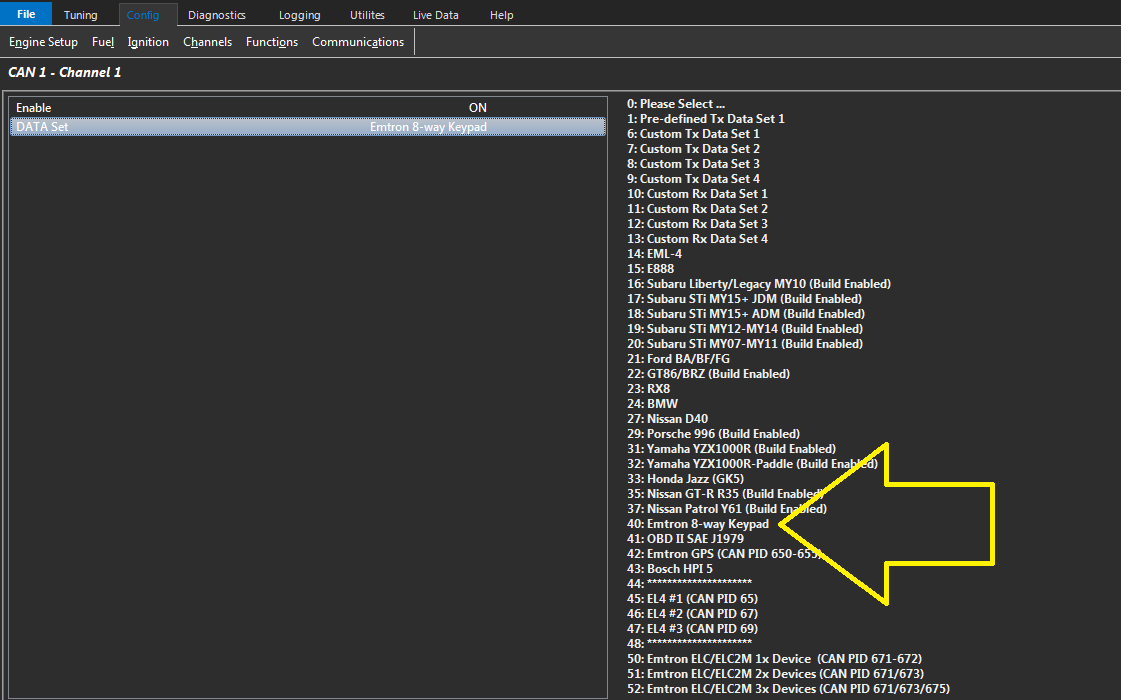Viewport: 1121px width, 700px height.
Task: Open the Functions submenu
Action: point(272,42)
